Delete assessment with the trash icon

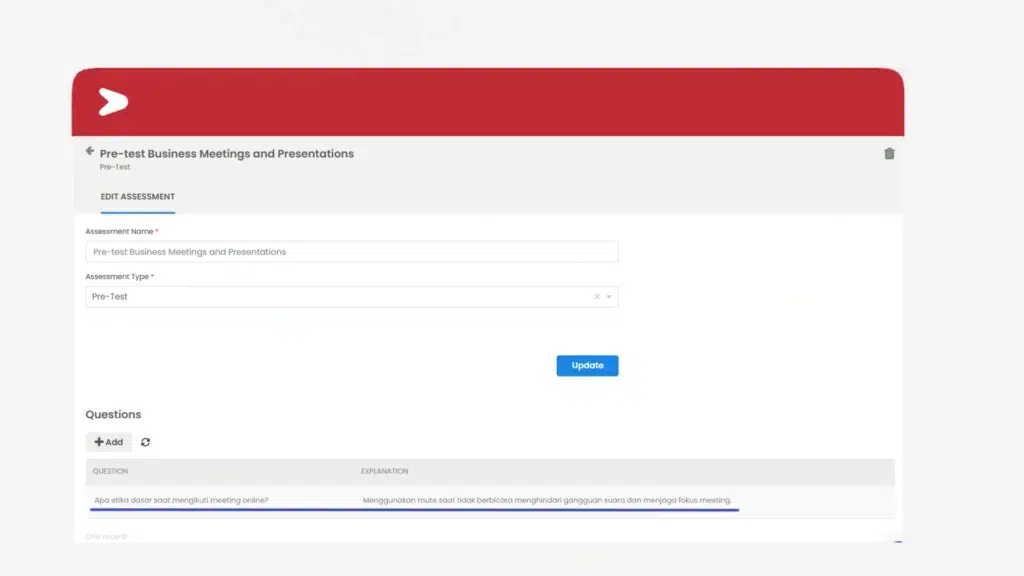click(x=889, y=154)
